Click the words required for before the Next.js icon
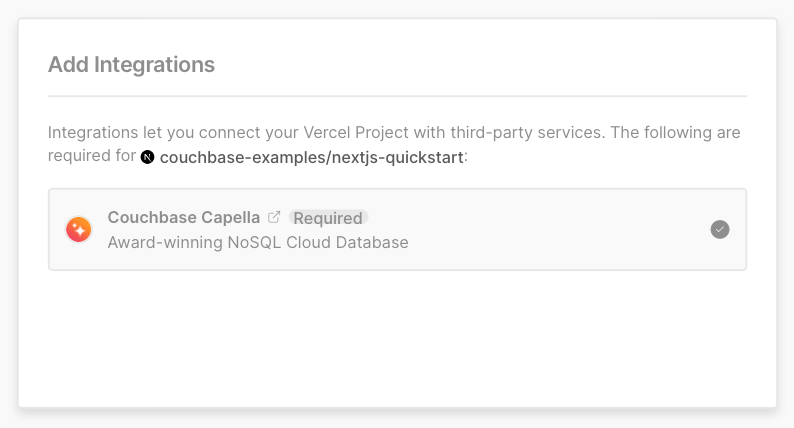 point(92,155)
